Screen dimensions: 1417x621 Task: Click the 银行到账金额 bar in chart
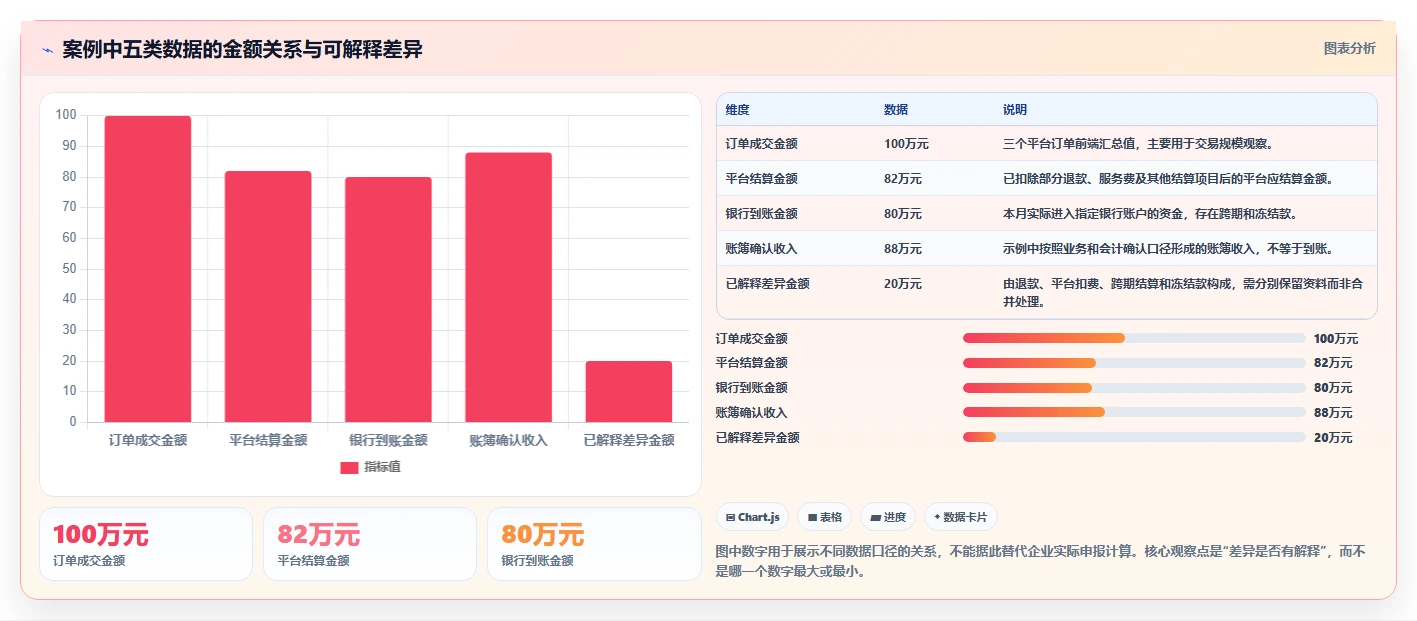(388, 299)
